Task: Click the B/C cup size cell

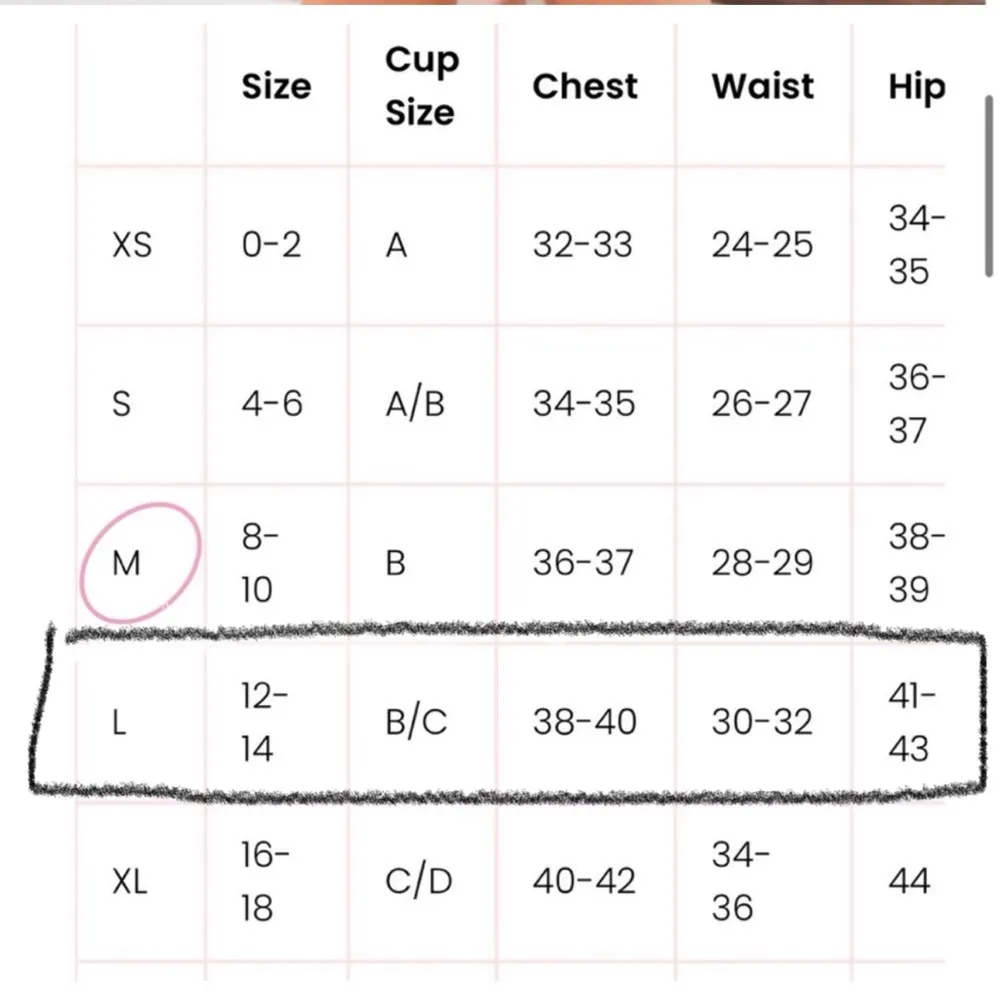Action: (x=416, y=722)
